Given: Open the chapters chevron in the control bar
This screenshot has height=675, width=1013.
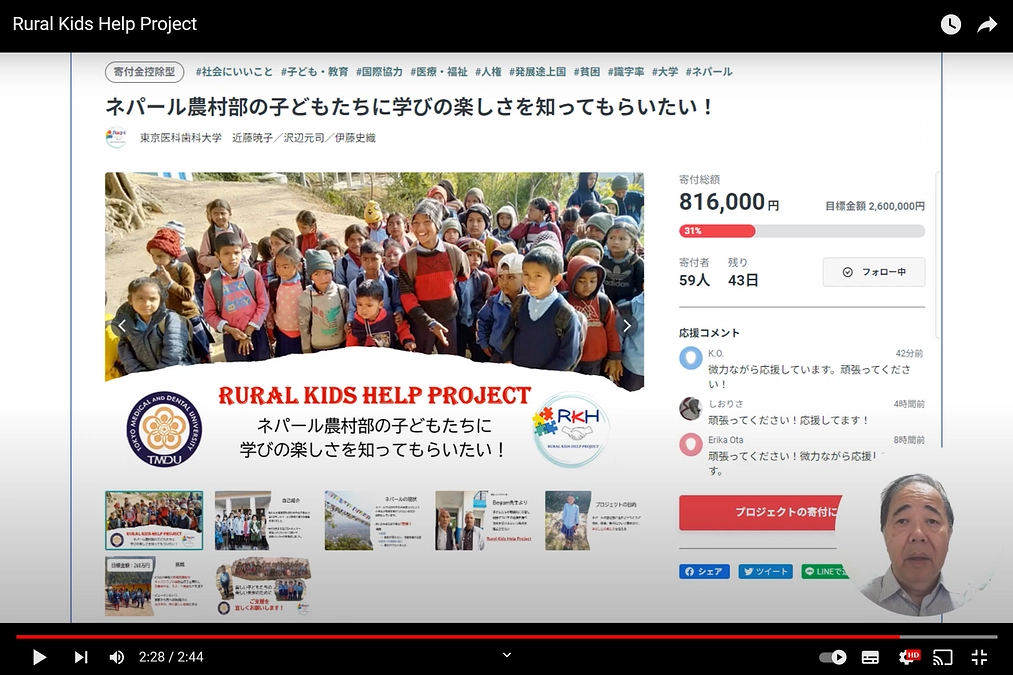Looking at the screenshot, I should pos(506,655).
